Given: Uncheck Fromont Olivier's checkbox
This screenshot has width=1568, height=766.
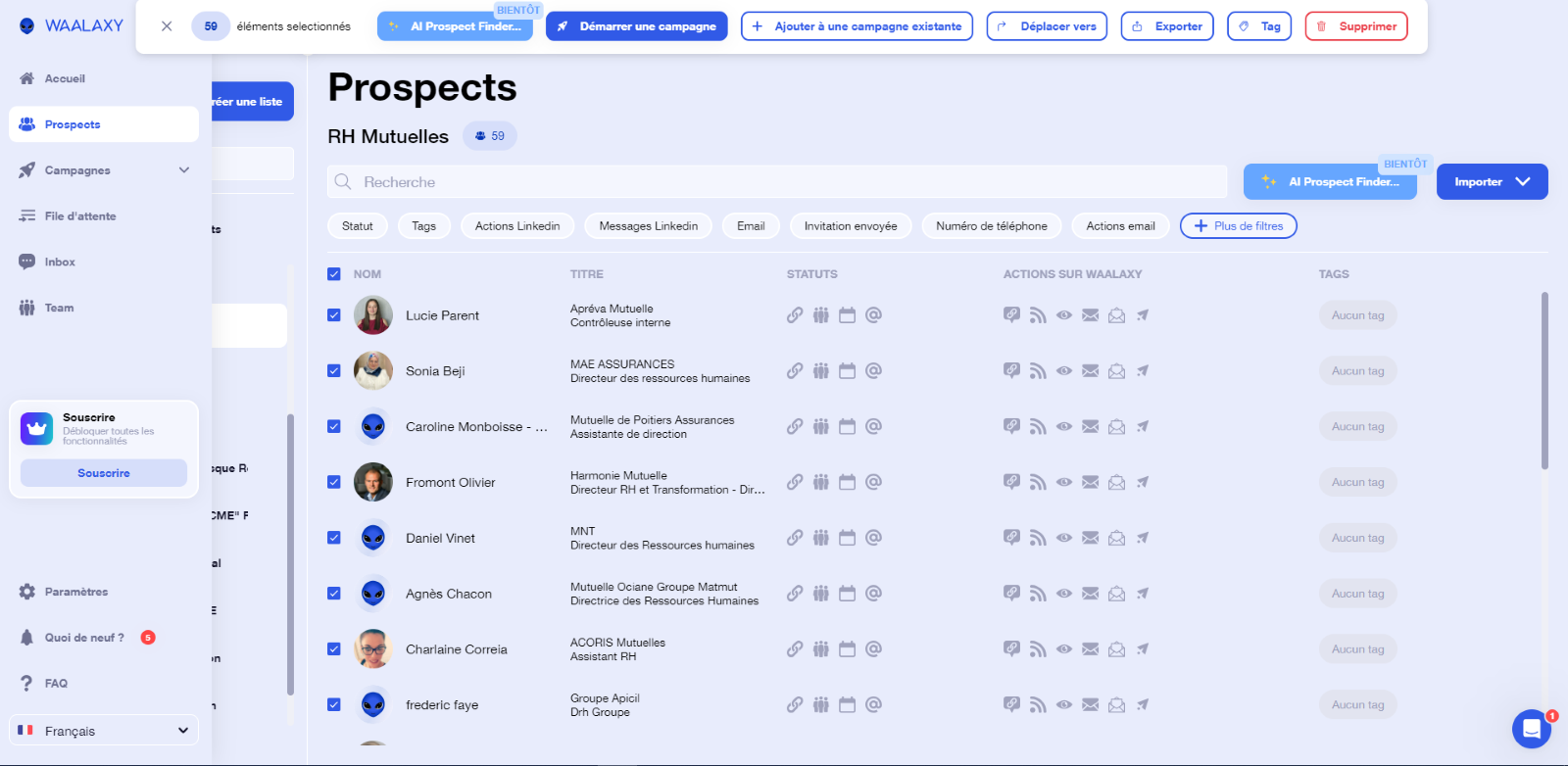Looking at the screenshot, I should tap(334, 482).
